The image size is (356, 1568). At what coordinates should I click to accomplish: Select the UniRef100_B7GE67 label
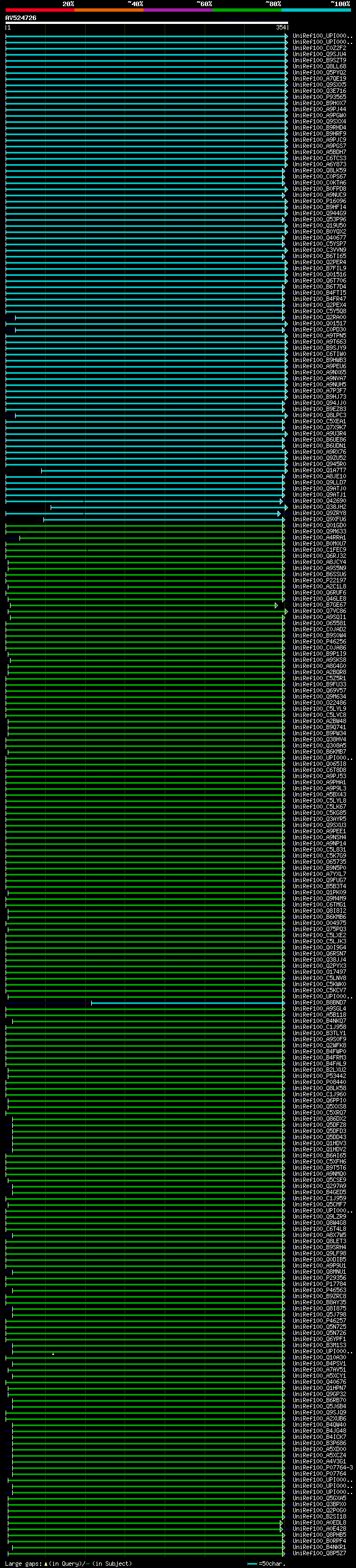[x=319, y=605]
